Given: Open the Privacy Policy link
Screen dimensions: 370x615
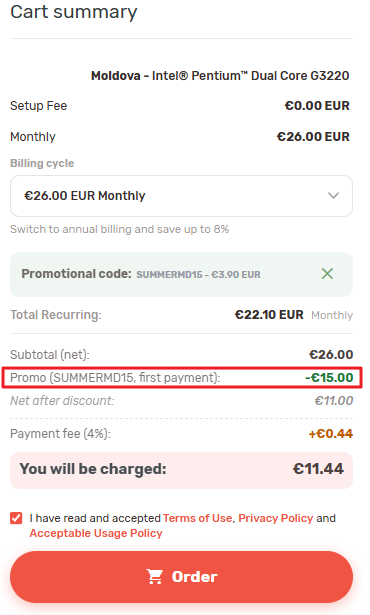Looking at the screenshot, I should coord(275,518).
